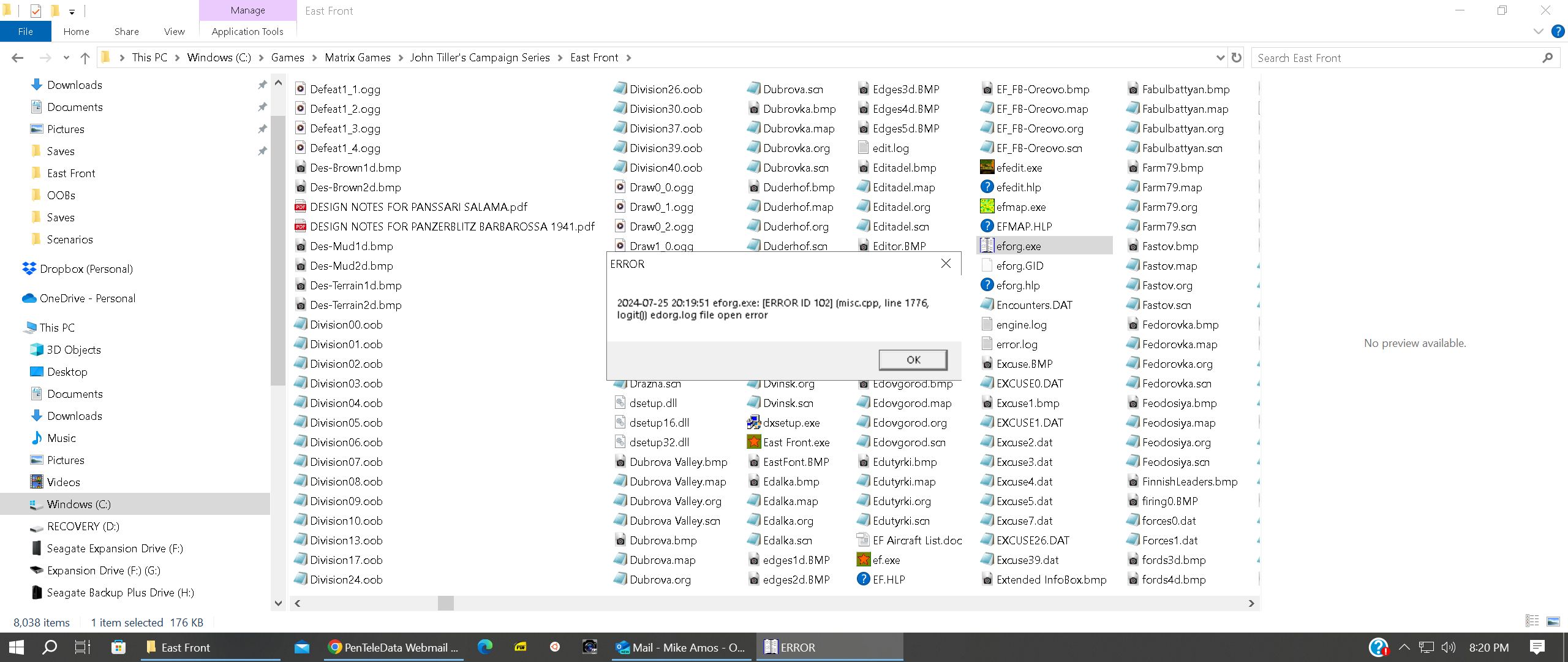This screenshot has height=662, width=1568.
Task: Select PANZERBLITZ BARBAROSSA 1941.pdf file
Action: [x=452, y=226]
